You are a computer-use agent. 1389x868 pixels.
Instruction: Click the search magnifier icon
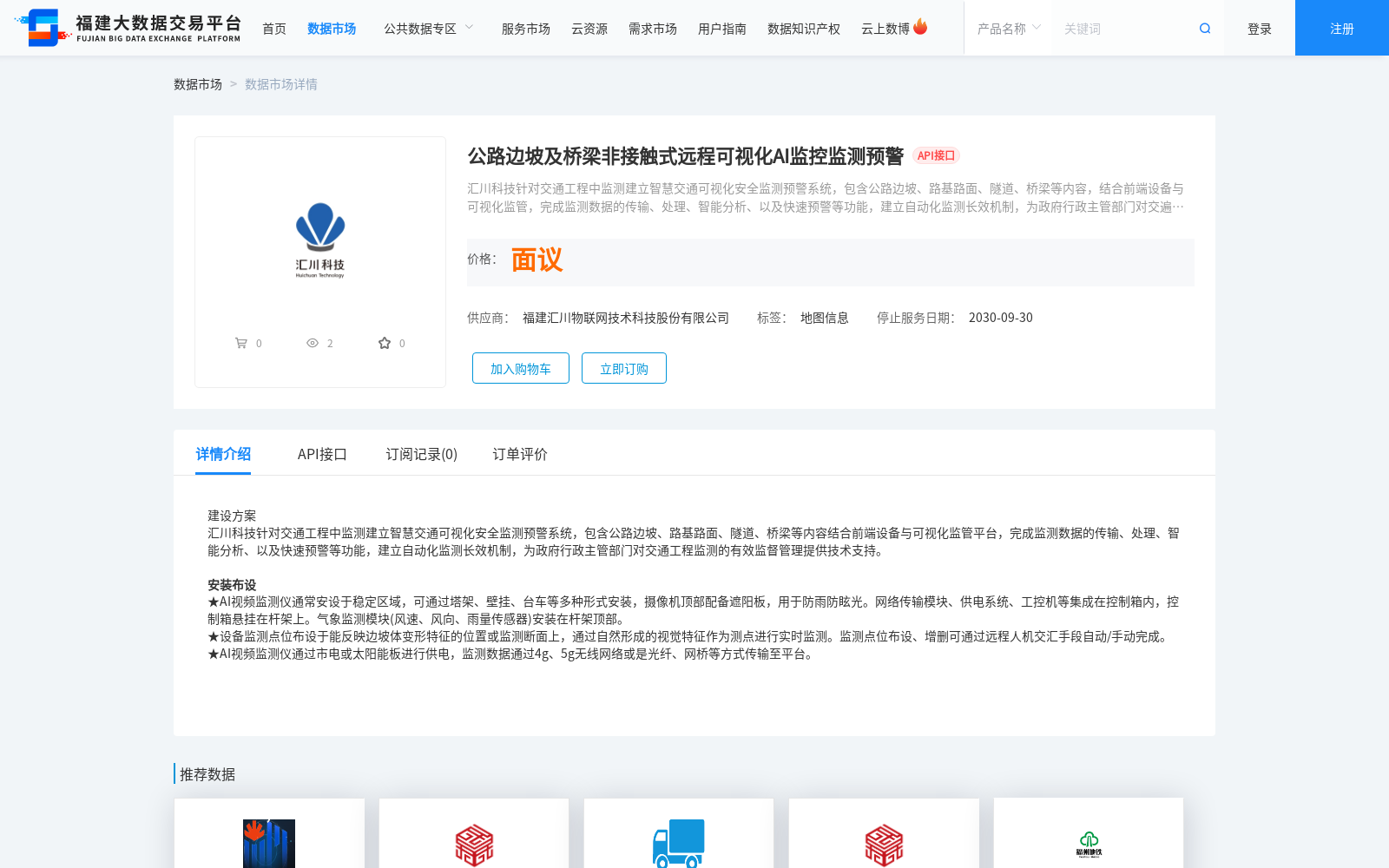point(1205,29)
